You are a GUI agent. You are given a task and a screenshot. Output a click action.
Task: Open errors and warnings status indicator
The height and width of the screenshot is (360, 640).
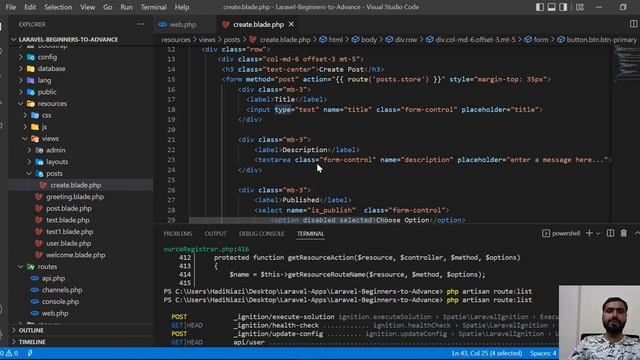point(9,353)
